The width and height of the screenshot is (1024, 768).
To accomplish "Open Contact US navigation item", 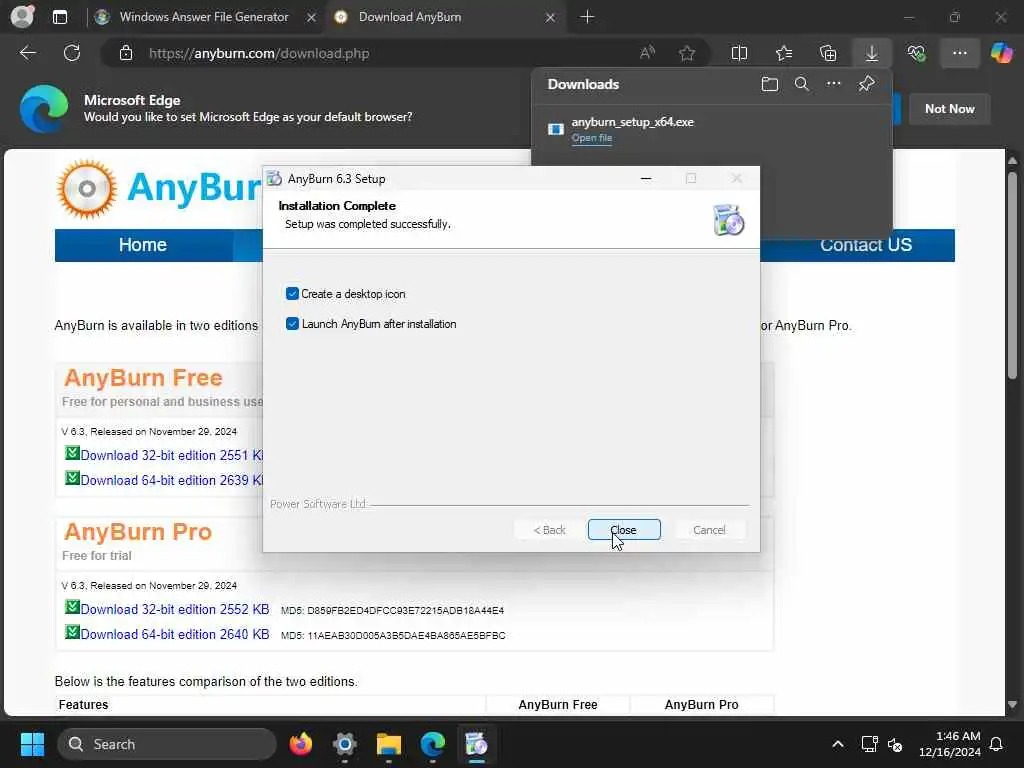I will tap(865, 245).
